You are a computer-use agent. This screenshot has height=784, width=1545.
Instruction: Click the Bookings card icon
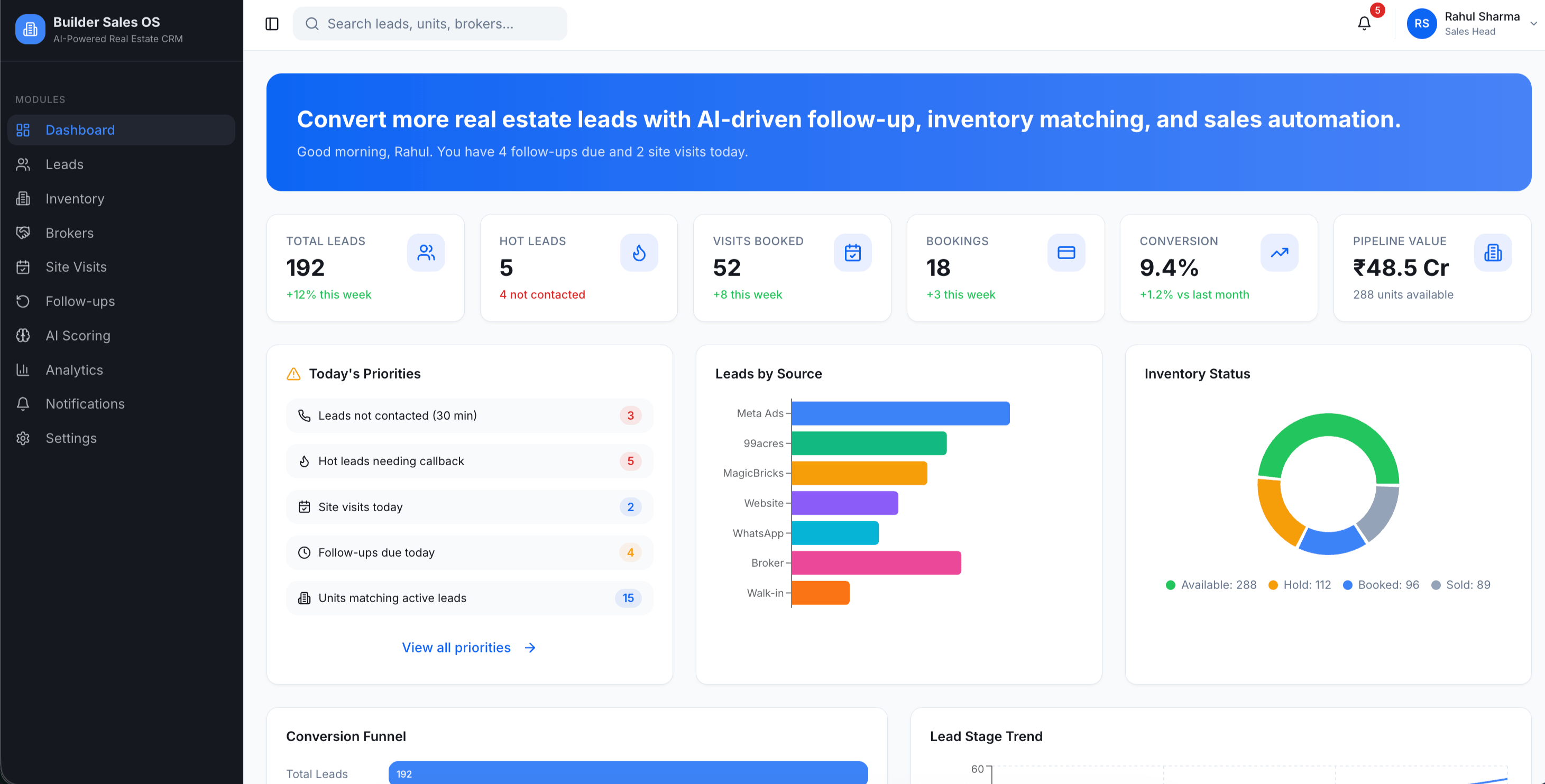pos(1066,253)
